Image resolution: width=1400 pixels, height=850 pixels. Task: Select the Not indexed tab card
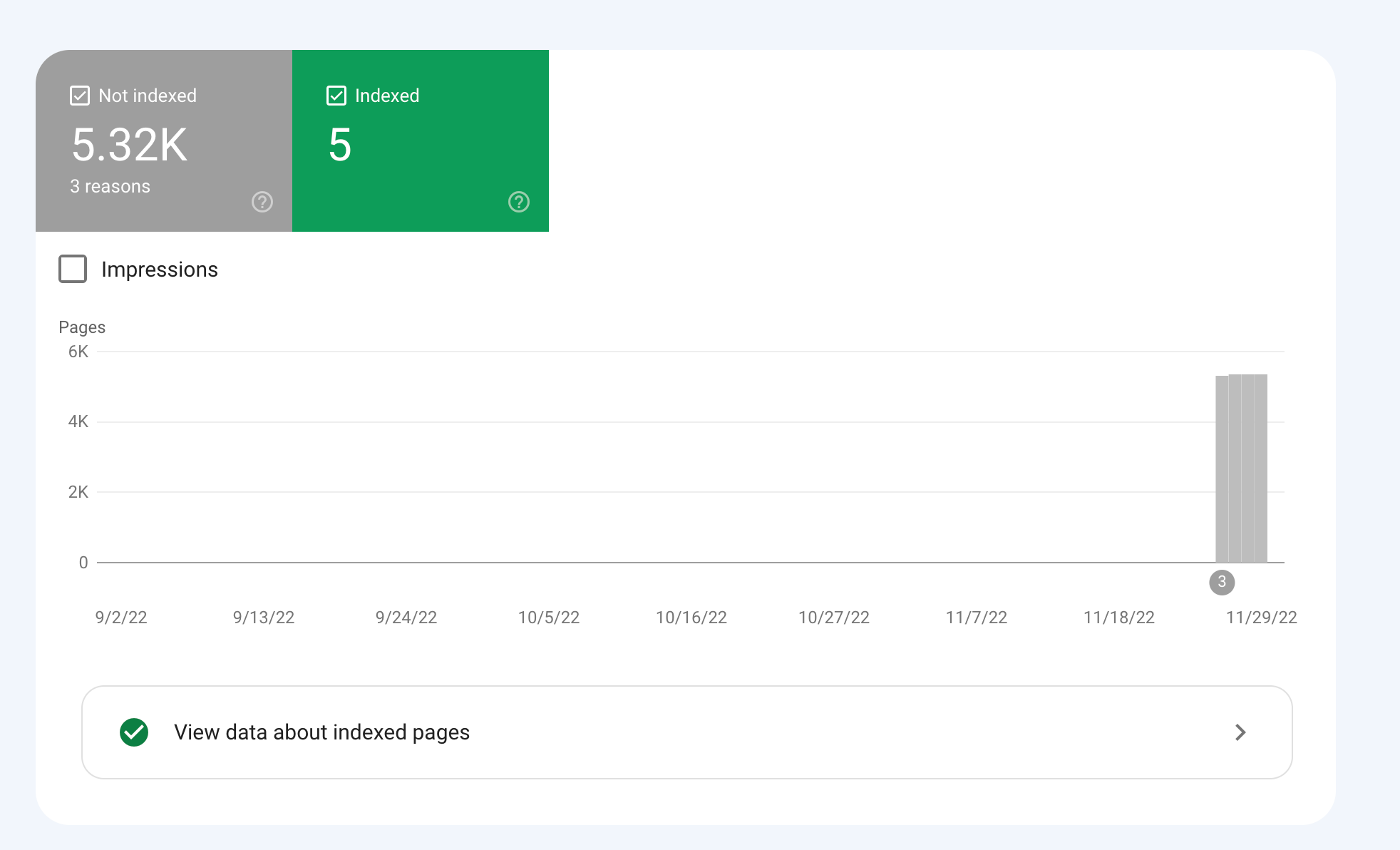[x=164, y=140]
